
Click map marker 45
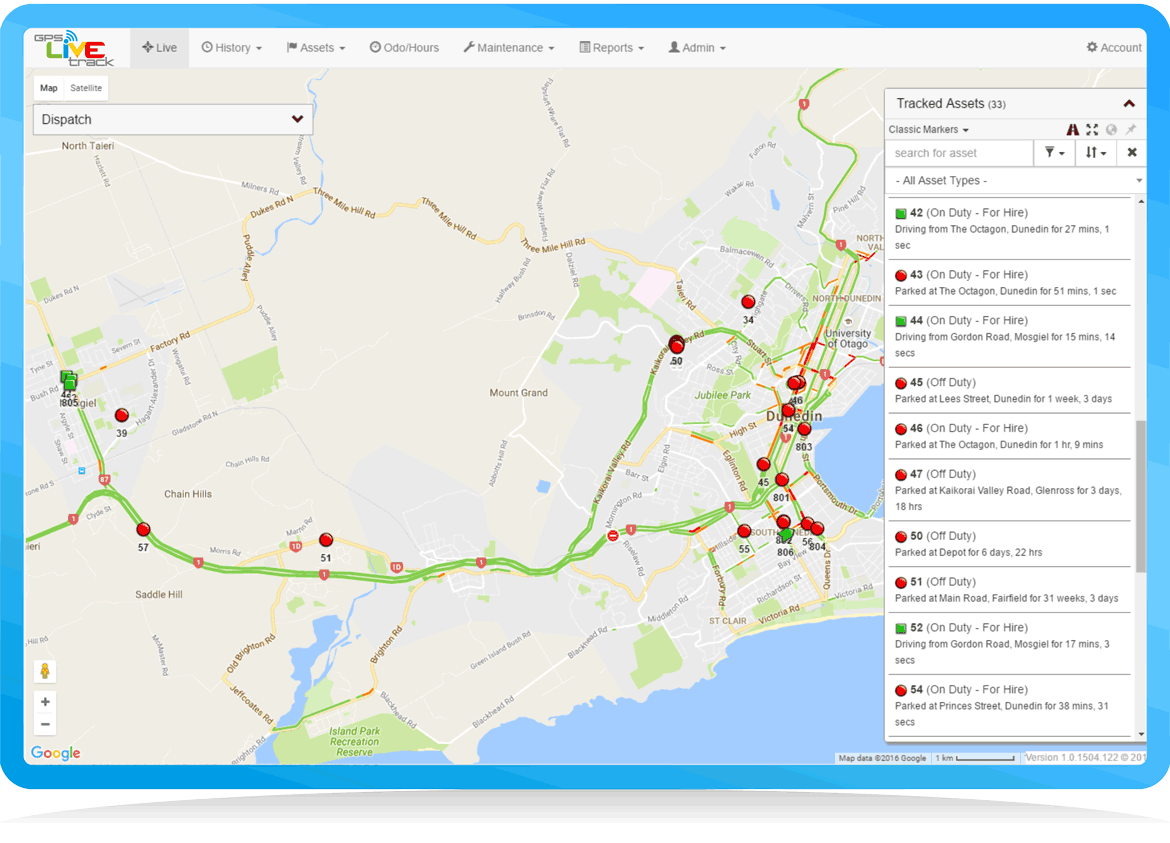763,465
